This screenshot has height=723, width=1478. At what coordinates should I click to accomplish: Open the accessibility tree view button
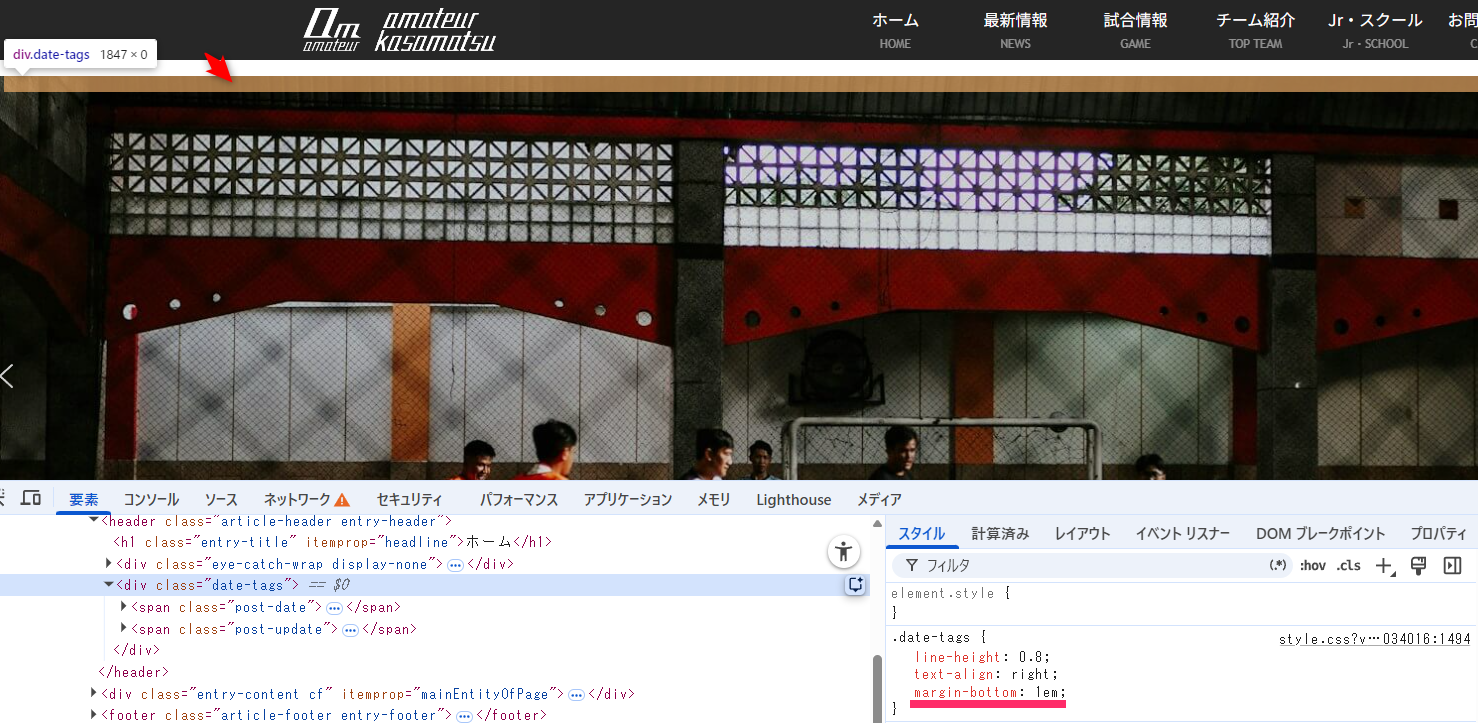[844, 551]
